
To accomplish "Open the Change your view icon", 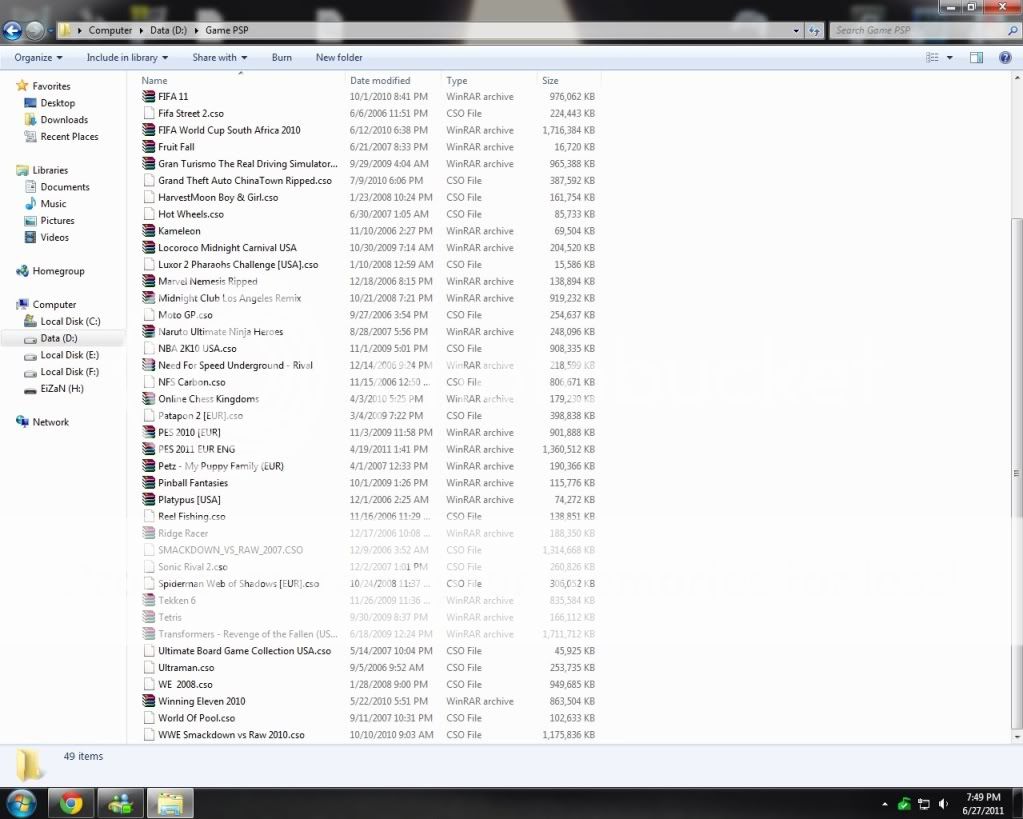I will (932, 57).
